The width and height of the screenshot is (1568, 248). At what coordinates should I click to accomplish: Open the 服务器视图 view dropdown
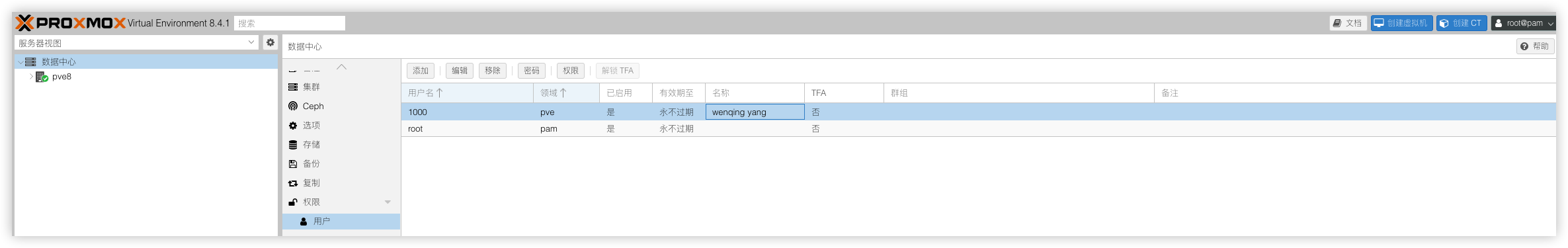[137, 42]
